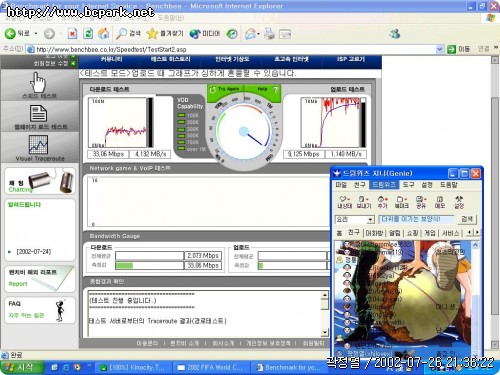Open the address bar URL dropdown
This screenshot has width=500, height=375.
point(440,49)
